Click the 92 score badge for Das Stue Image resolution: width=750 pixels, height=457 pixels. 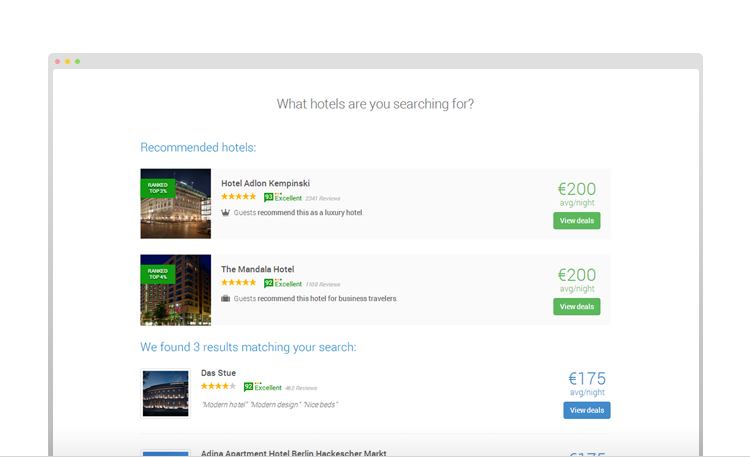248,387
